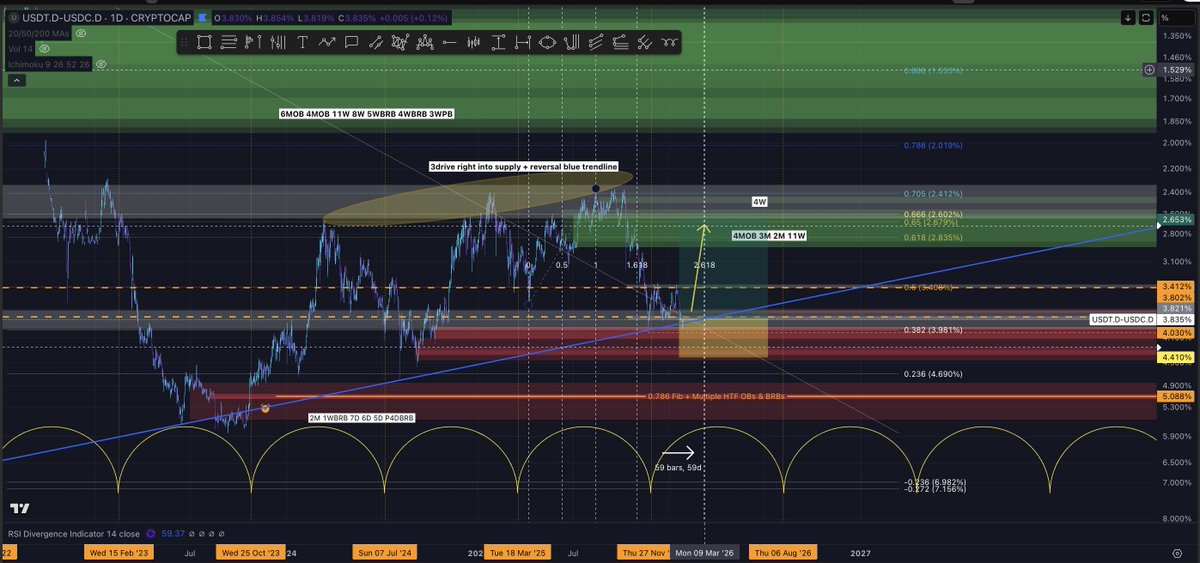The image size is (1200, 563).
Task: Select the fib retracement tool
Action: coord(621,42)
